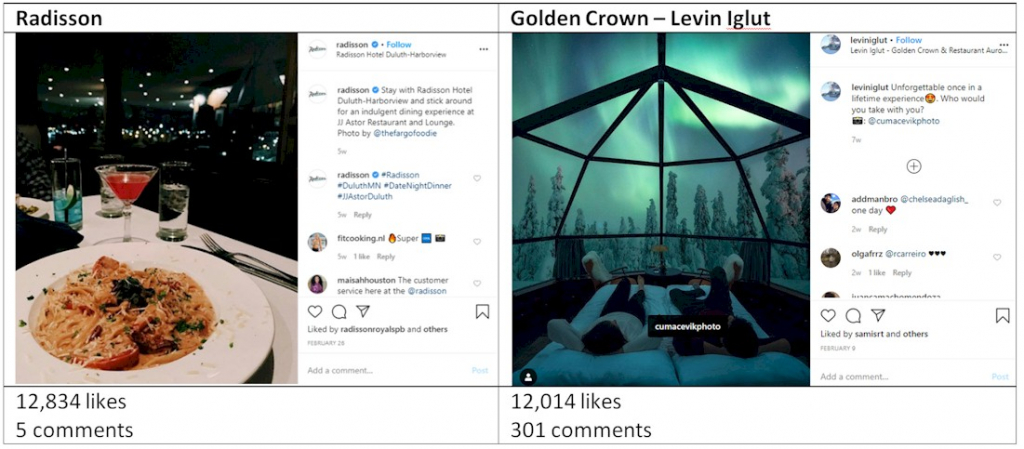Open comment bubble icon on Radisson post
Image resolution: width=1024 pixels, height=449 pixels.
tap(339, 311)
